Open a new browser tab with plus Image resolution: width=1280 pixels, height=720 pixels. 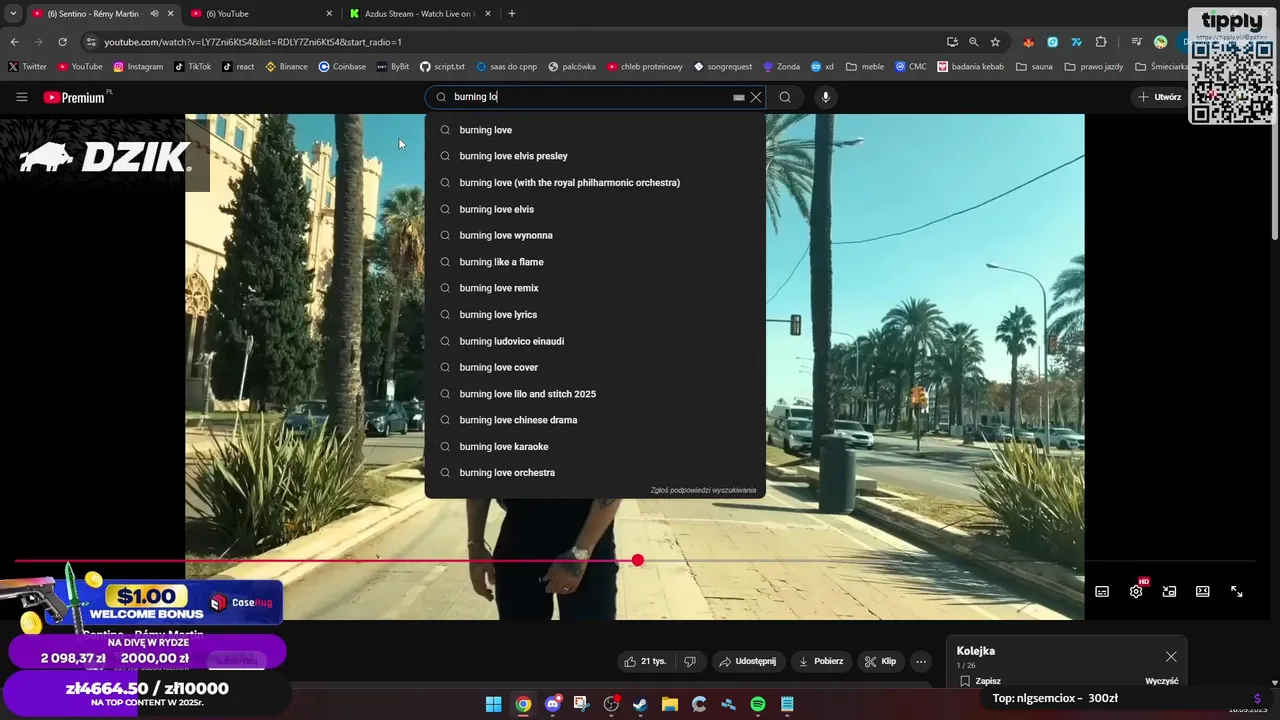(512, 14)
